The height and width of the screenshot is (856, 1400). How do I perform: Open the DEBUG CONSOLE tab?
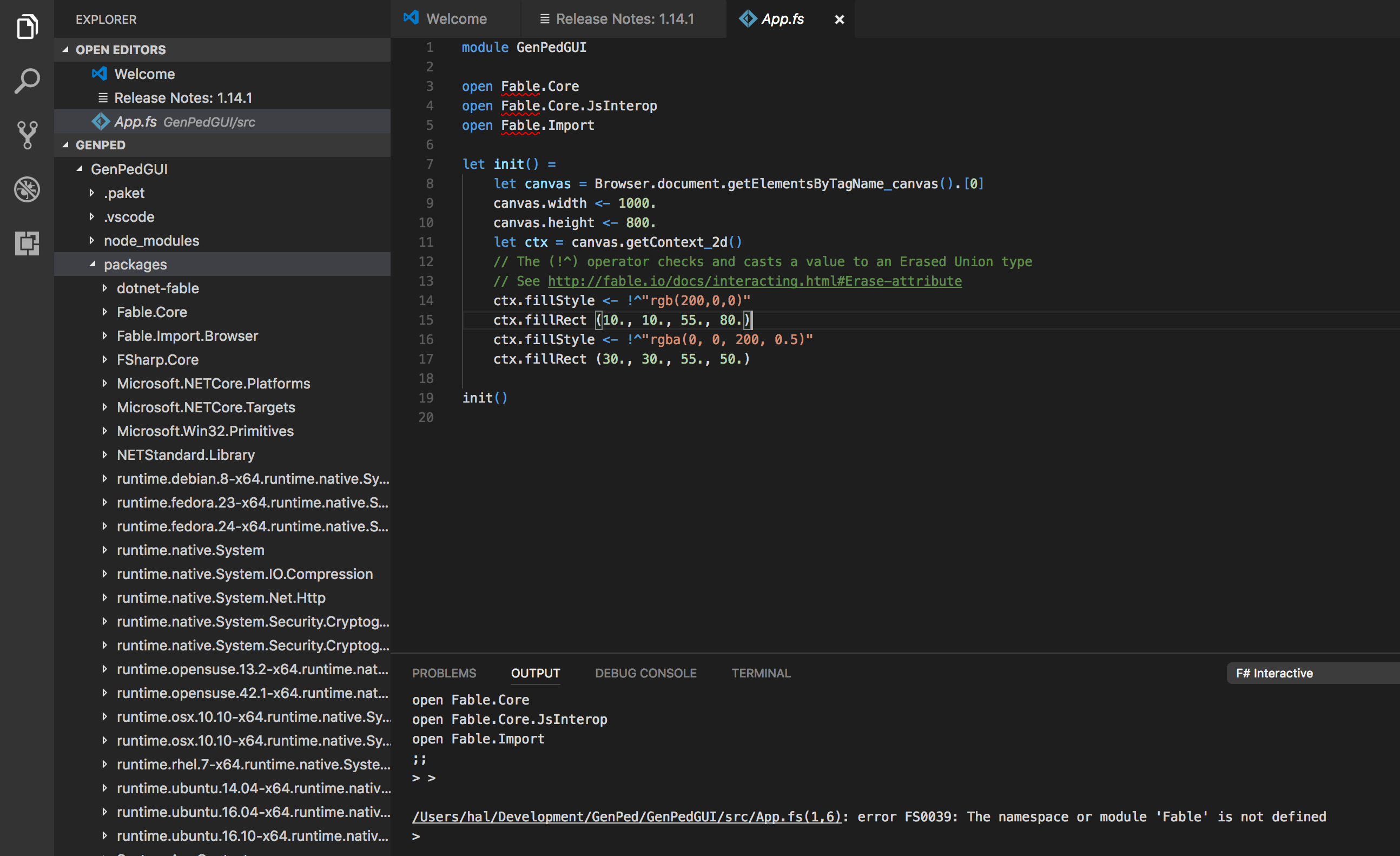[x=645, y=673]
